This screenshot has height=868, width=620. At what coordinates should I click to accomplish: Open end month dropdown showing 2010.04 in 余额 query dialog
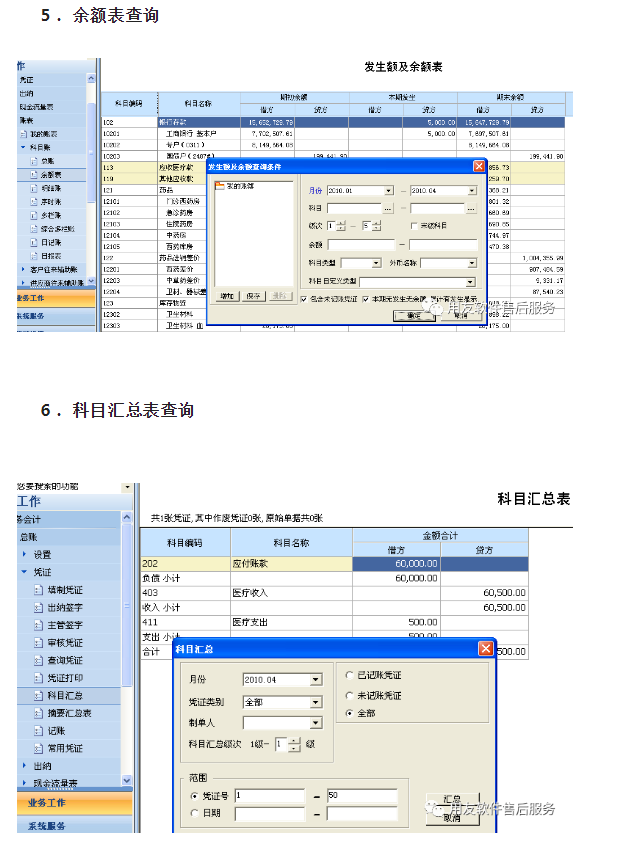coord(472,190)
